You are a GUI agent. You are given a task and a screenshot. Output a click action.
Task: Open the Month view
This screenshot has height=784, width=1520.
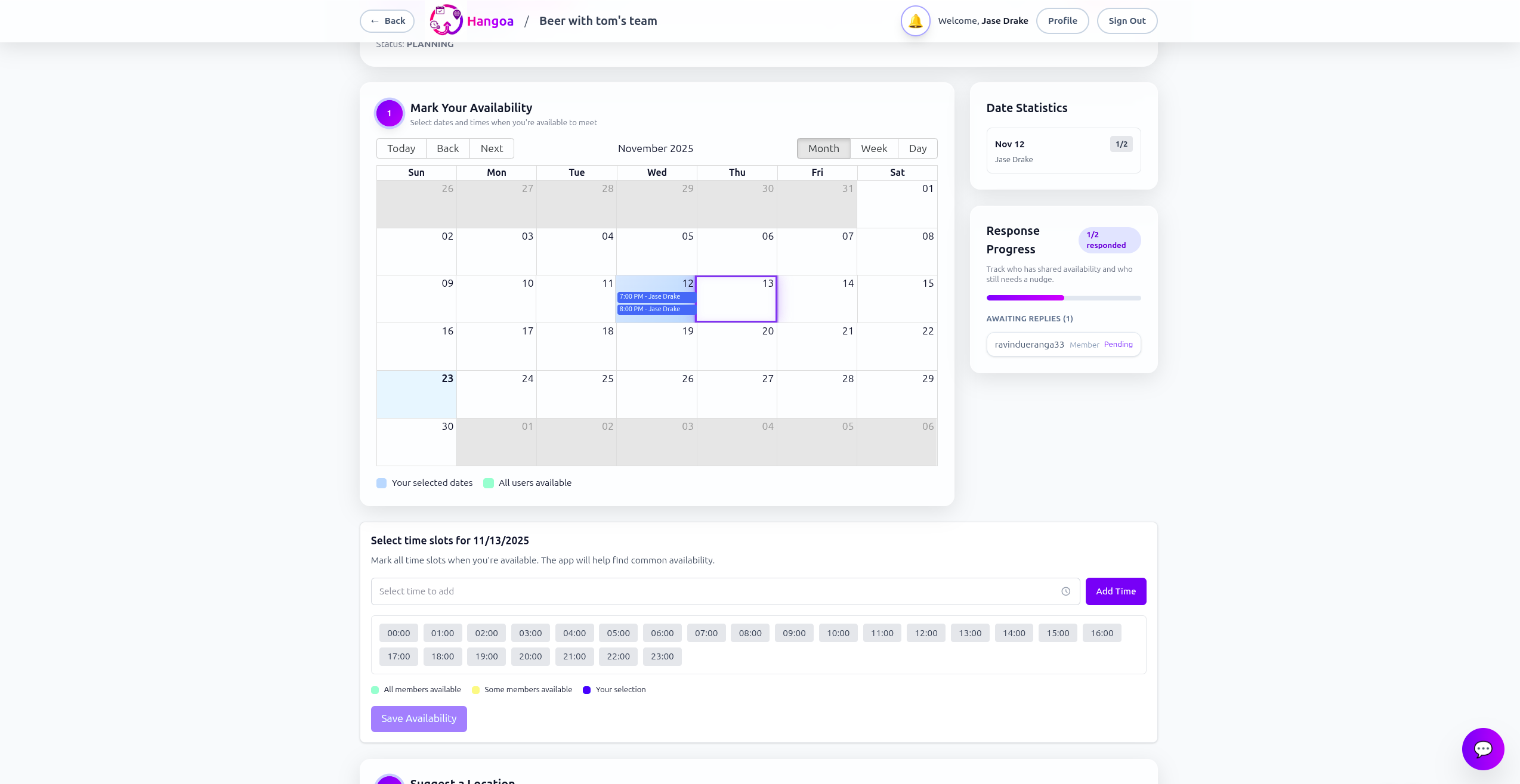pyautogui.click(x=824, y=148)
